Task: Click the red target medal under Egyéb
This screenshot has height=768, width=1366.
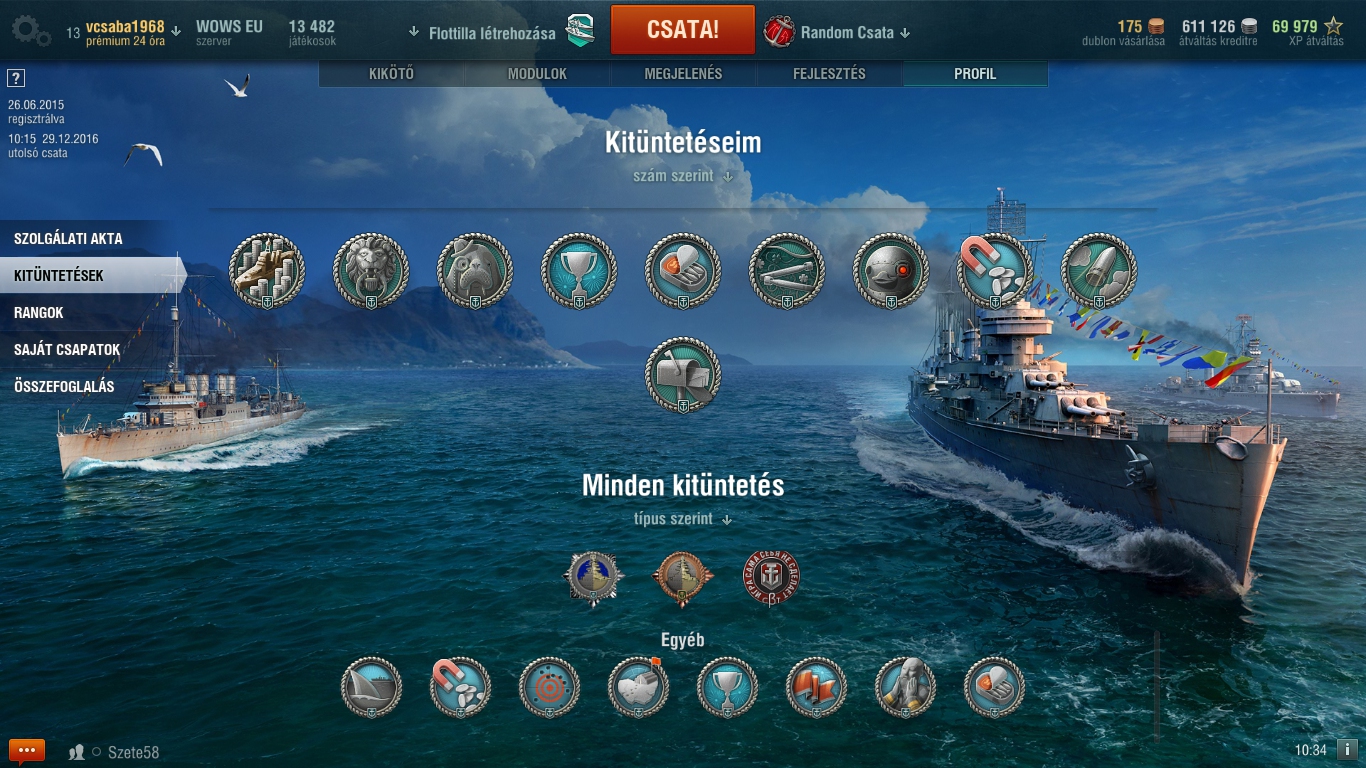Action: 549,688
